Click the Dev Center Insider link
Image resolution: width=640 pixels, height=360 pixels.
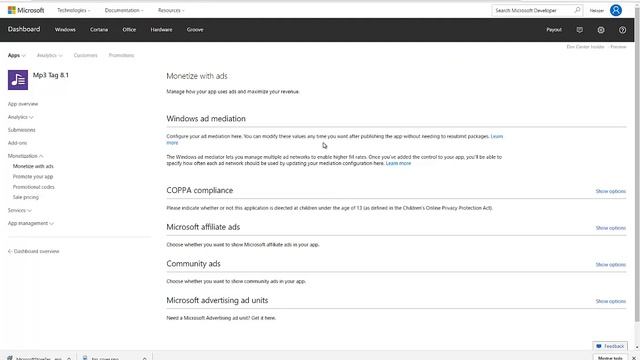pos(585,47)
